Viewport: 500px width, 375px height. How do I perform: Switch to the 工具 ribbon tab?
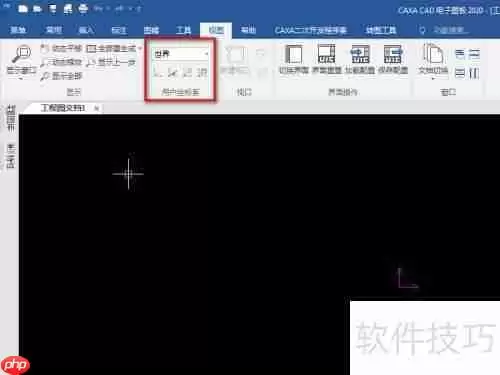183,30
